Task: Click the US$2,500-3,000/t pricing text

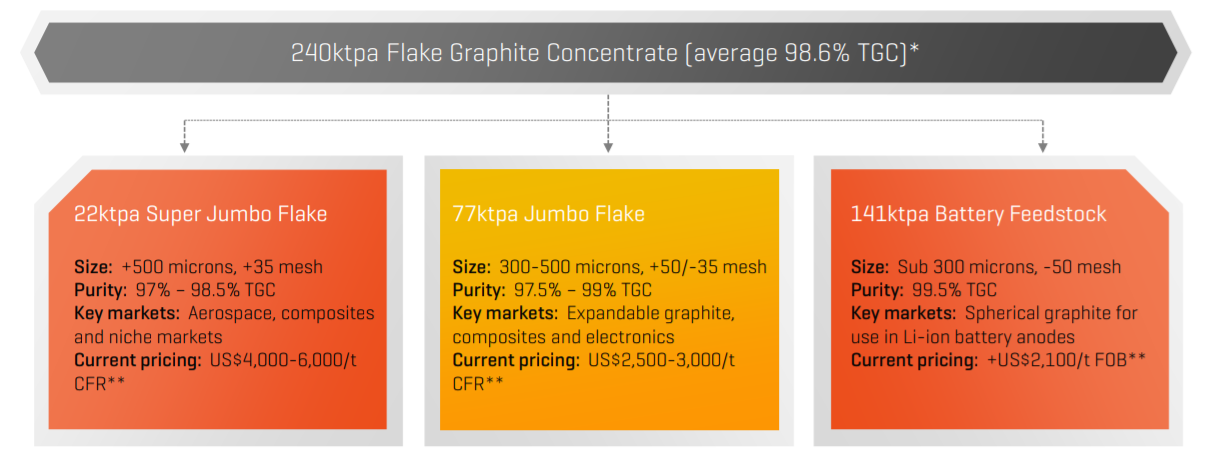Action: coord(663,361)
